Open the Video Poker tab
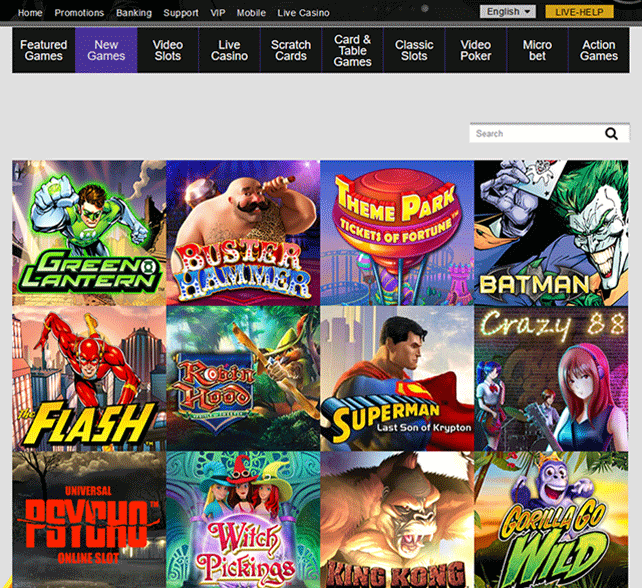The height and width of the screenshot is (588, 642). click(476, 50)
